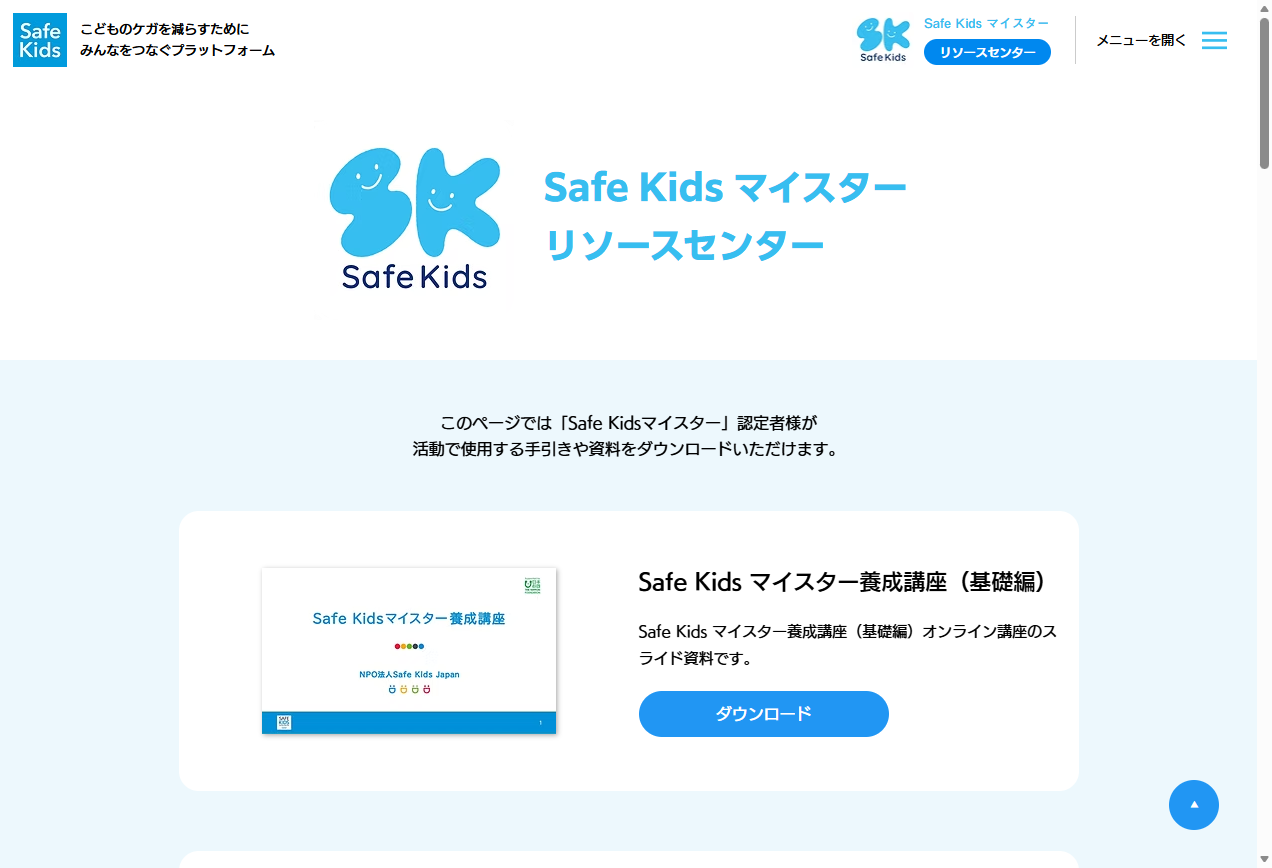Click the SK mascot icon beside the header links
Viewport: 1272px width, 868px height.
tap(884, 40)
